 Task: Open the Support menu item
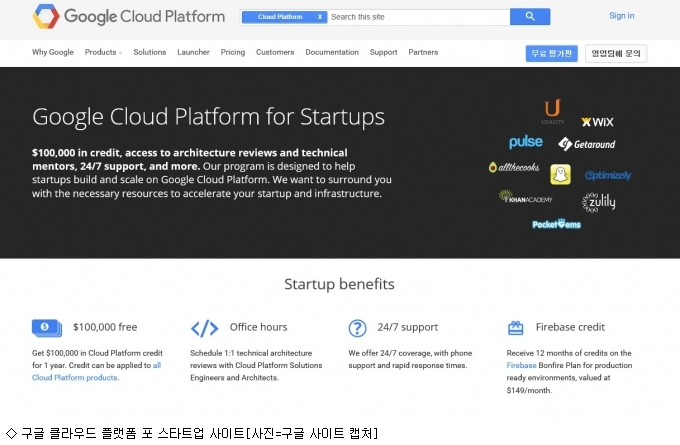pyautogui.click(x=383, y=52)
